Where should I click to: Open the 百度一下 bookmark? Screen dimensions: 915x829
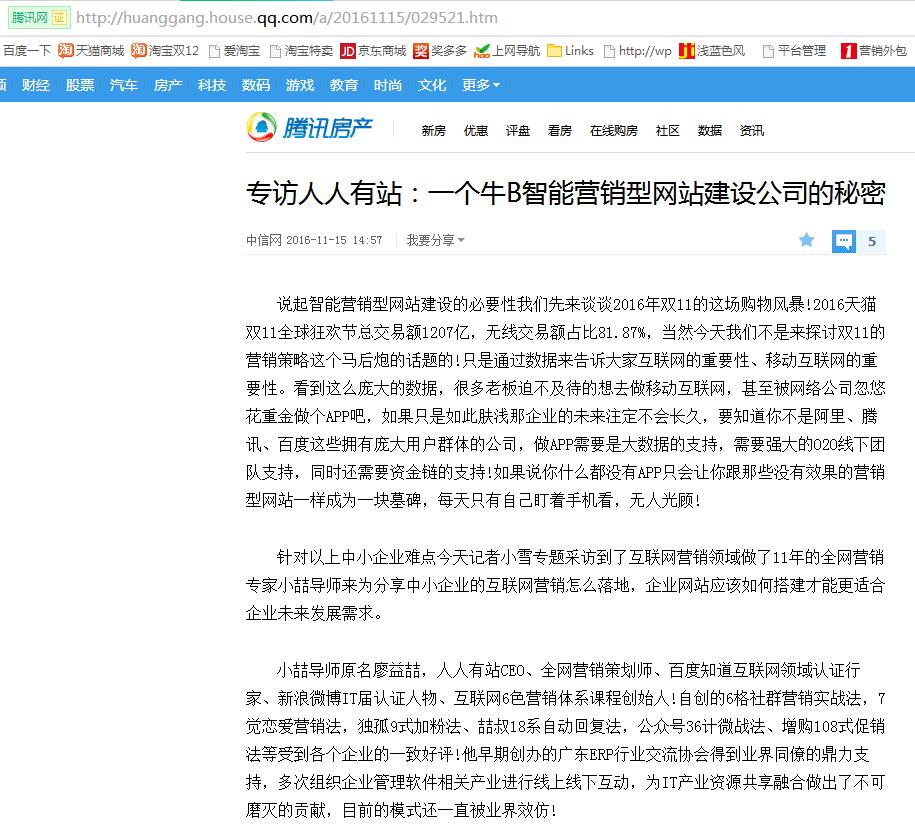(x=27, y=51)
